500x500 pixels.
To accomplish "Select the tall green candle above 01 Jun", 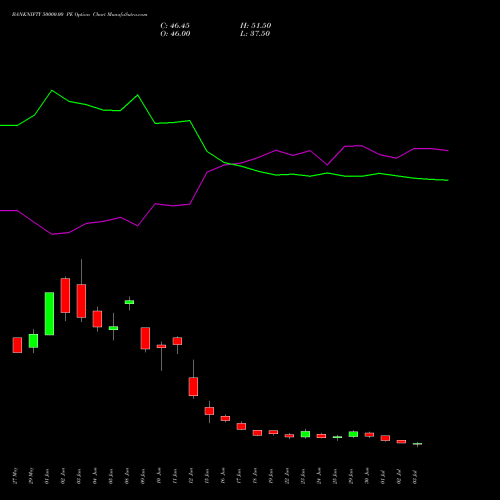I will point(49,314).
